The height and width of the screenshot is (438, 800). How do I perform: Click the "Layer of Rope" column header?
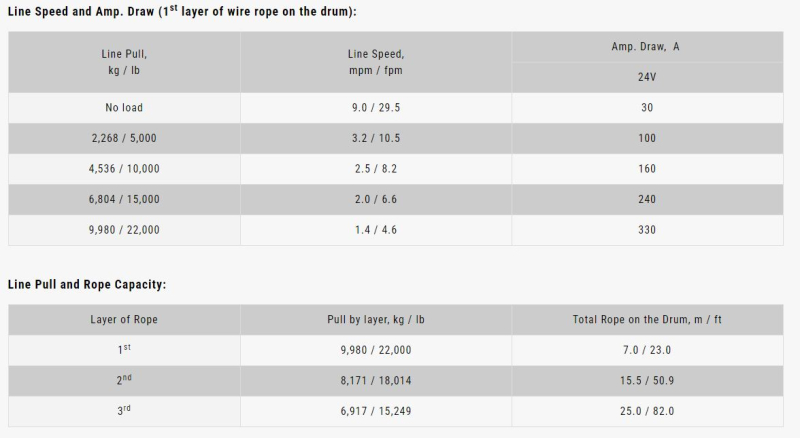(123, 320)
